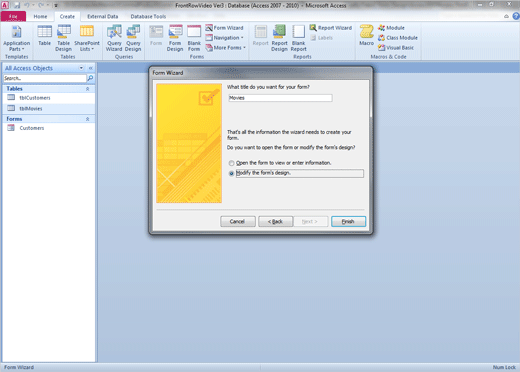Open Query Design

[133, 38]
